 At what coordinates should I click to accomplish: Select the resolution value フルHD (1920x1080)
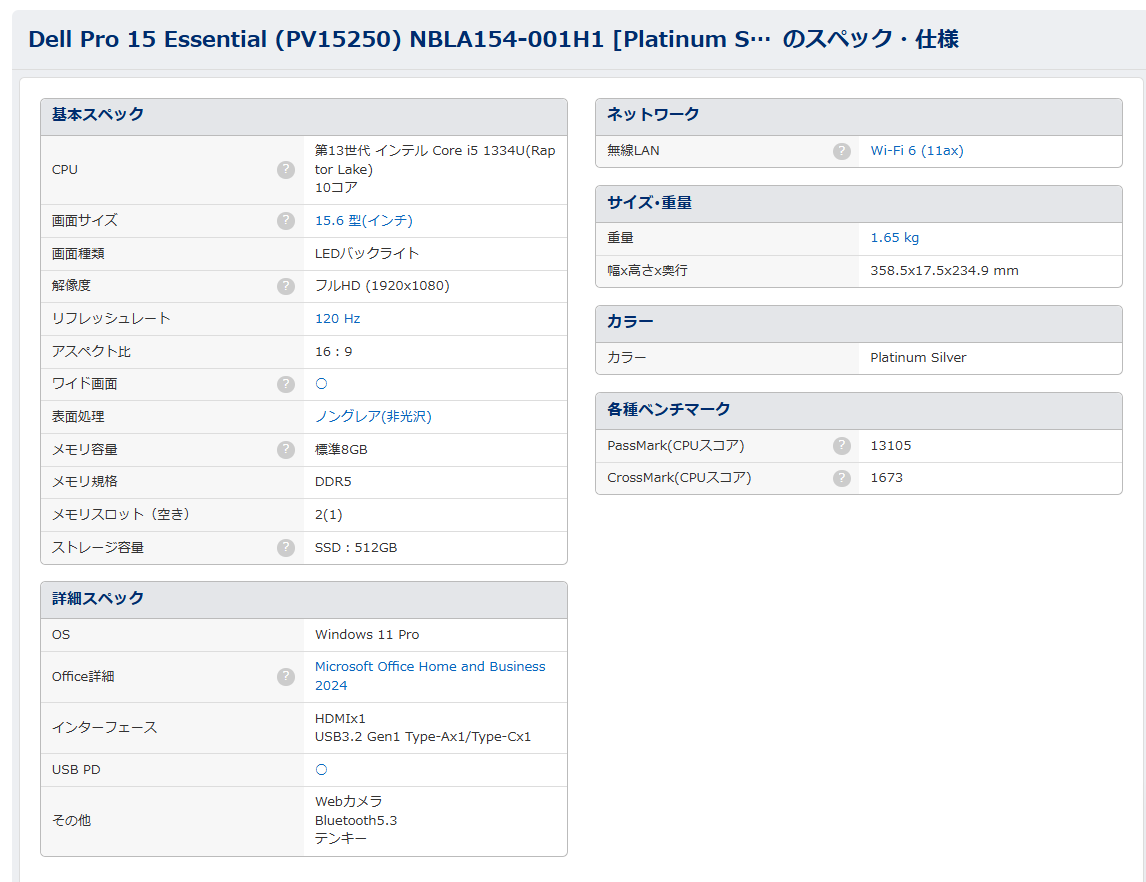(382, 286)
